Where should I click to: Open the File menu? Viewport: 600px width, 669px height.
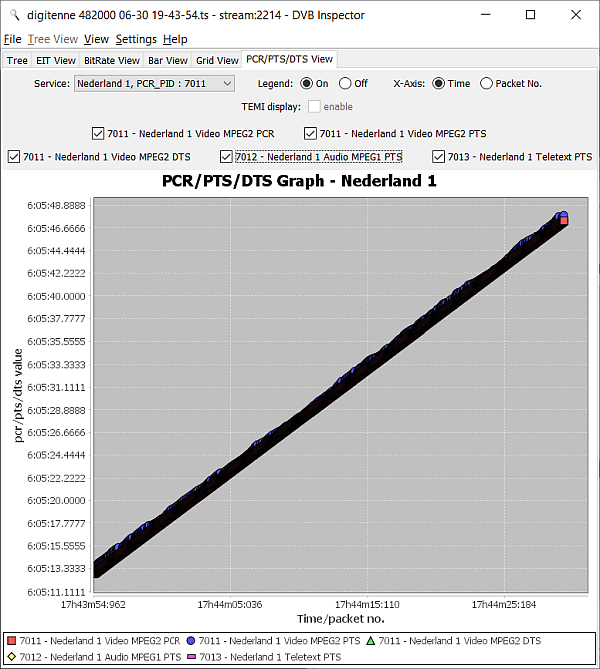(x=12, y=39)
